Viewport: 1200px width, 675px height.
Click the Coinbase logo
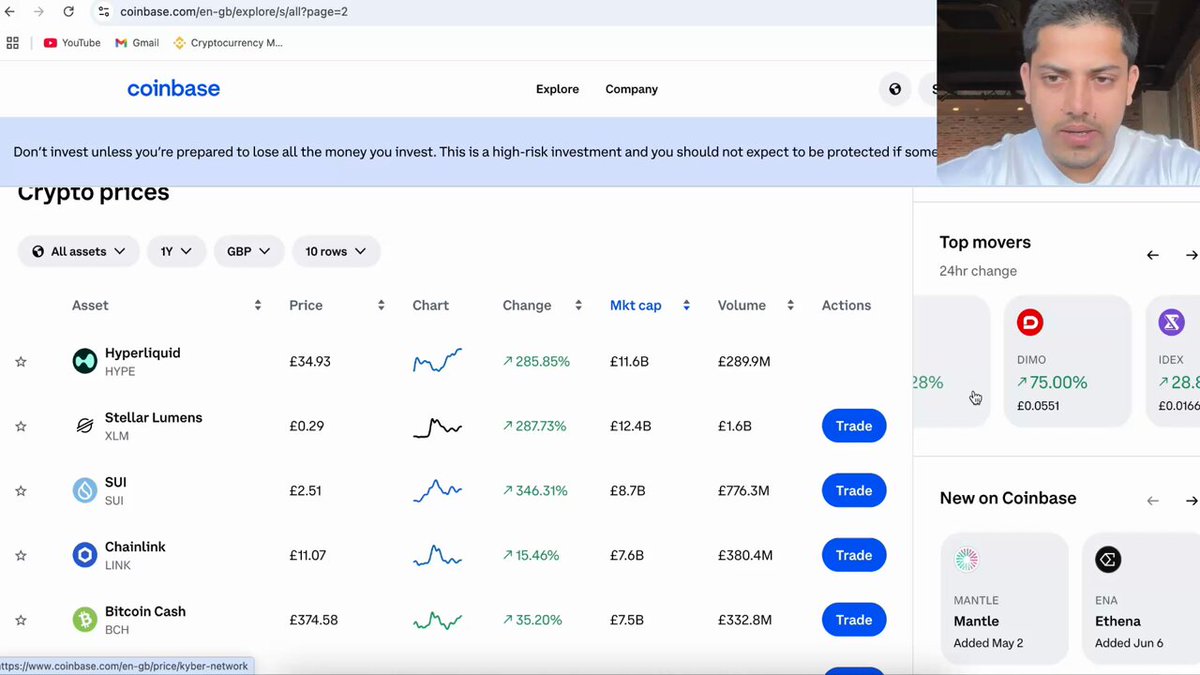pos(173,89)
